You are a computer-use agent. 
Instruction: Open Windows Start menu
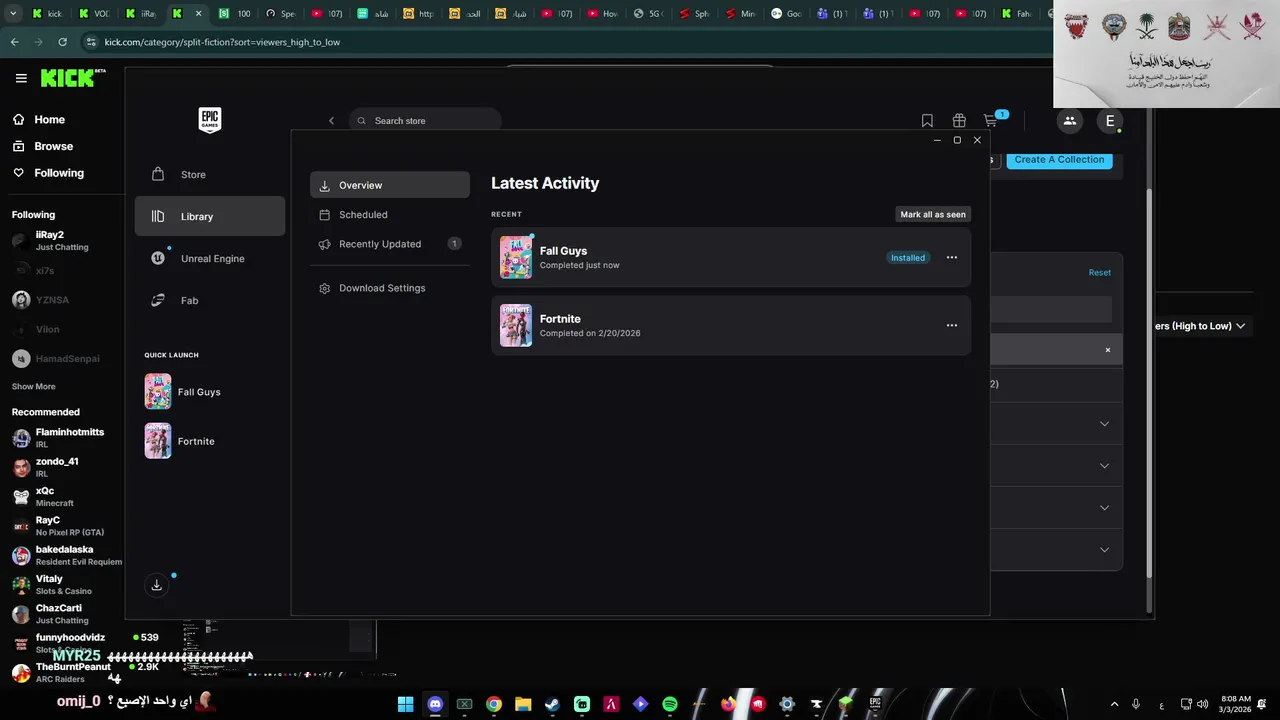405,704
